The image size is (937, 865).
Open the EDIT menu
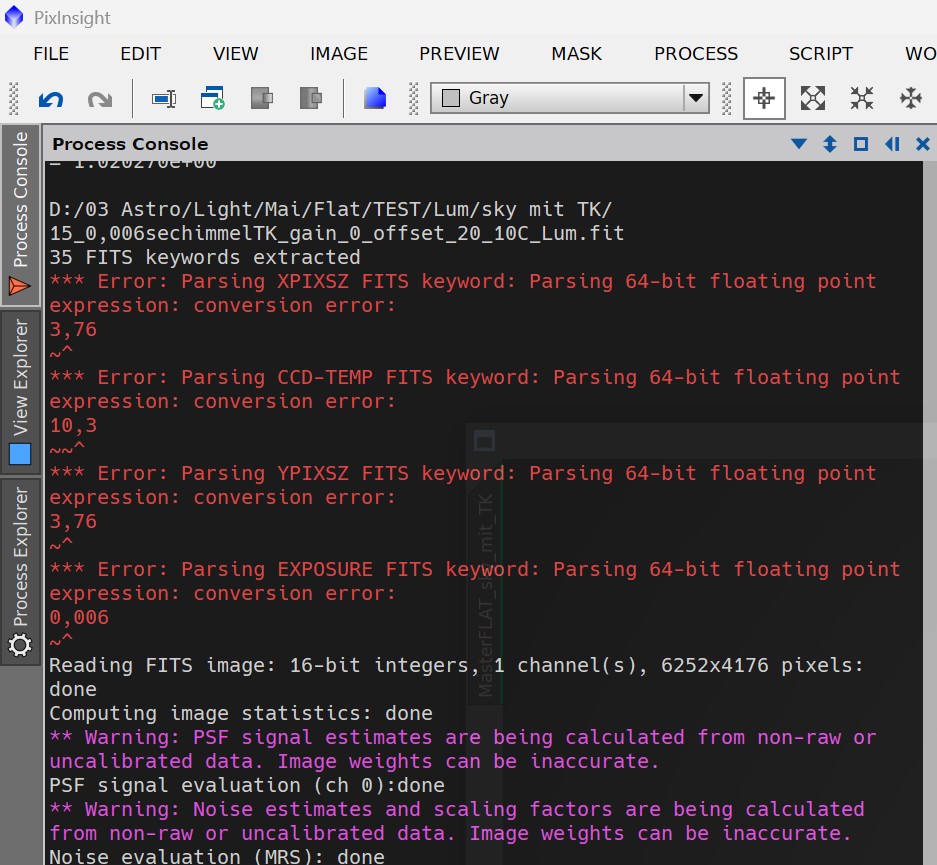140,54
